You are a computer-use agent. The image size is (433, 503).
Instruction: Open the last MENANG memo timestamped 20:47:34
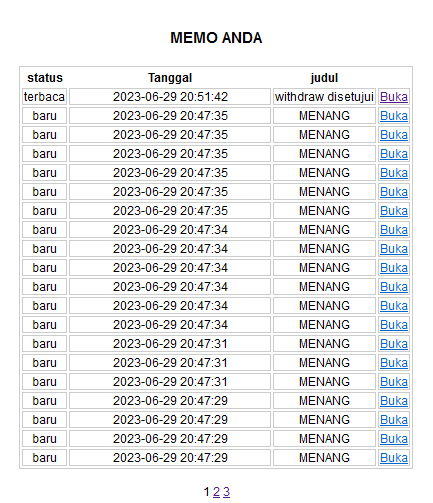(x=394, y=325)
